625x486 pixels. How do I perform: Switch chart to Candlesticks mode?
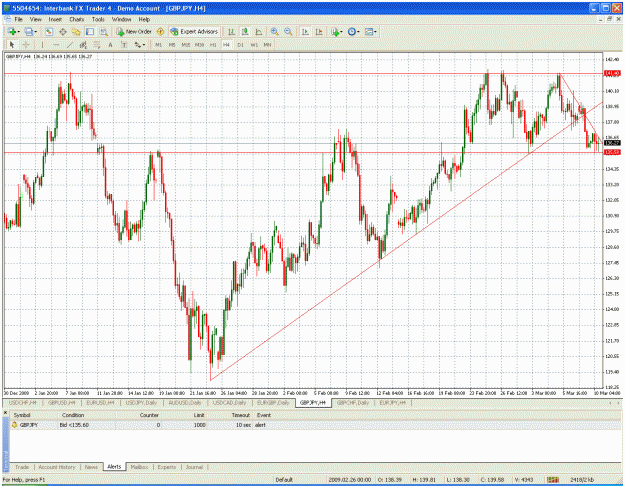245,32
